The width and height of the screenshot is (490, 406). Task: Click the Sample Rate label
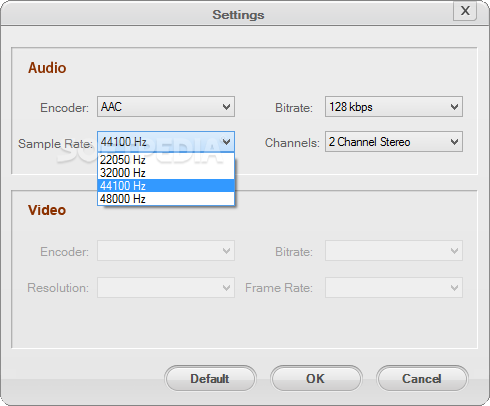click(x=55, y=144)
